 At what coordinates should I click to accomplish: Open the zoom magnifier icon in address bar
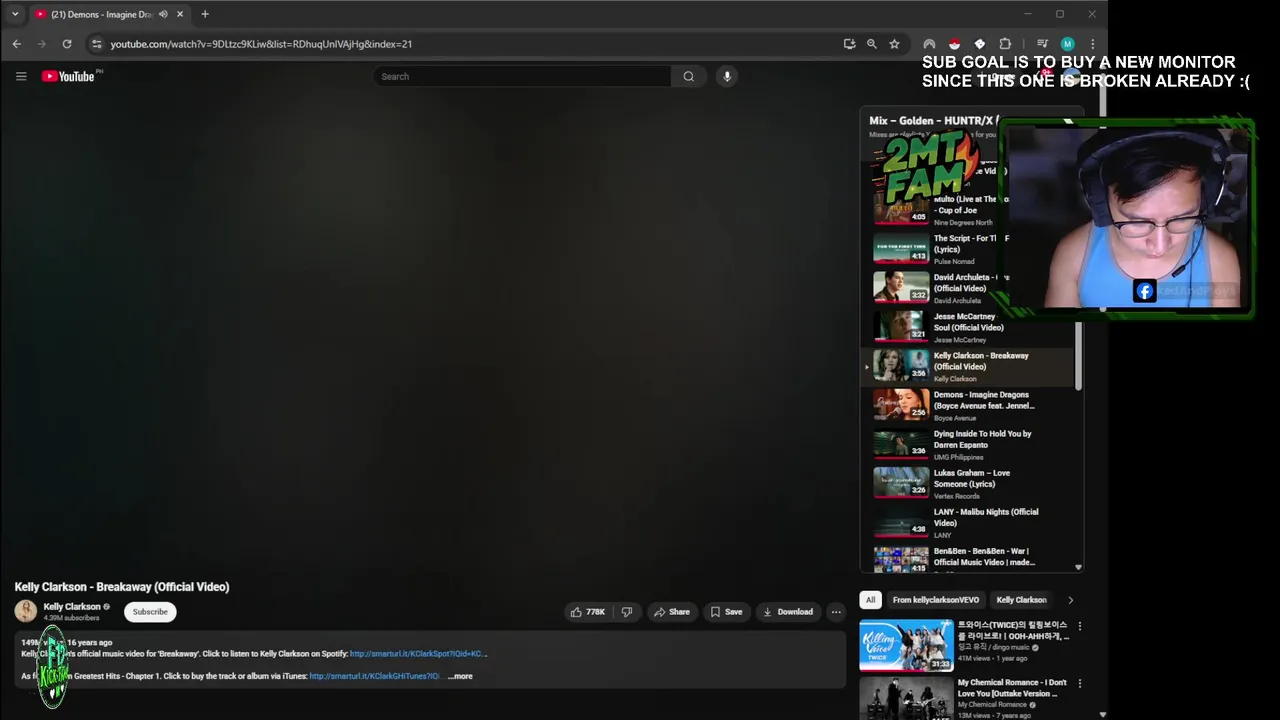[872, 44]
